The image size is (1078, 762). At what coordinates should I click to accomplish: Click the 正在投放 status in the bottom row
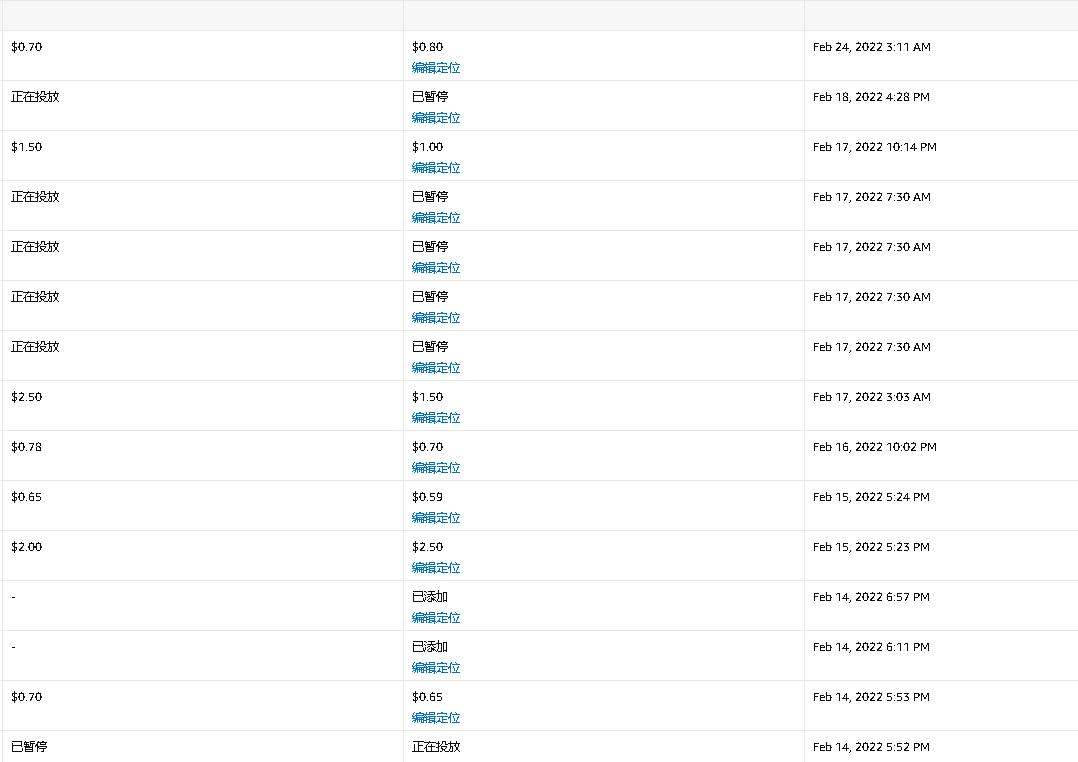click(432, 746)
